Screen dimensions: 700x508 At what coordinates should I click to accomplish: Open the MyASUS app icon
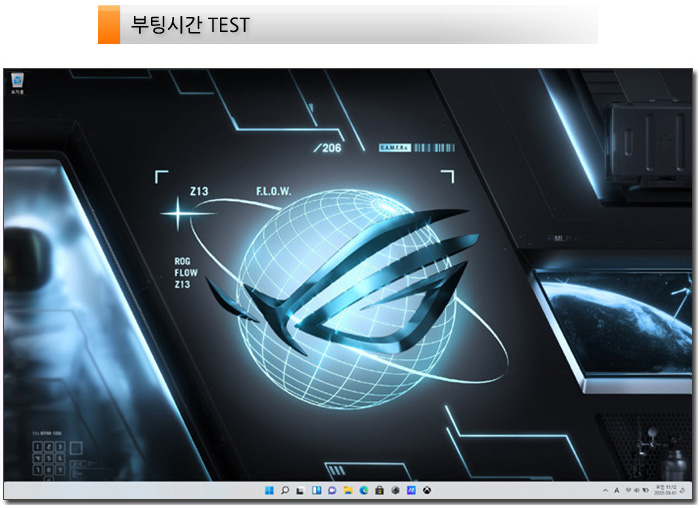coord(411,491)
